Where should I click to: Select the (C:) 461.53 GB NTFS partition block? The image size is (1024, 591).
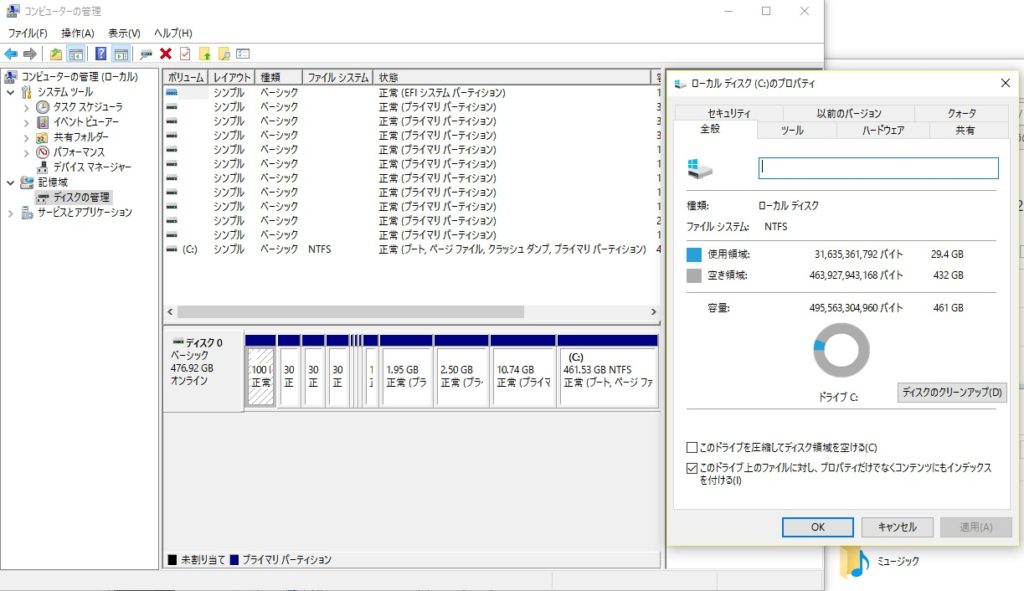point(608,372)
